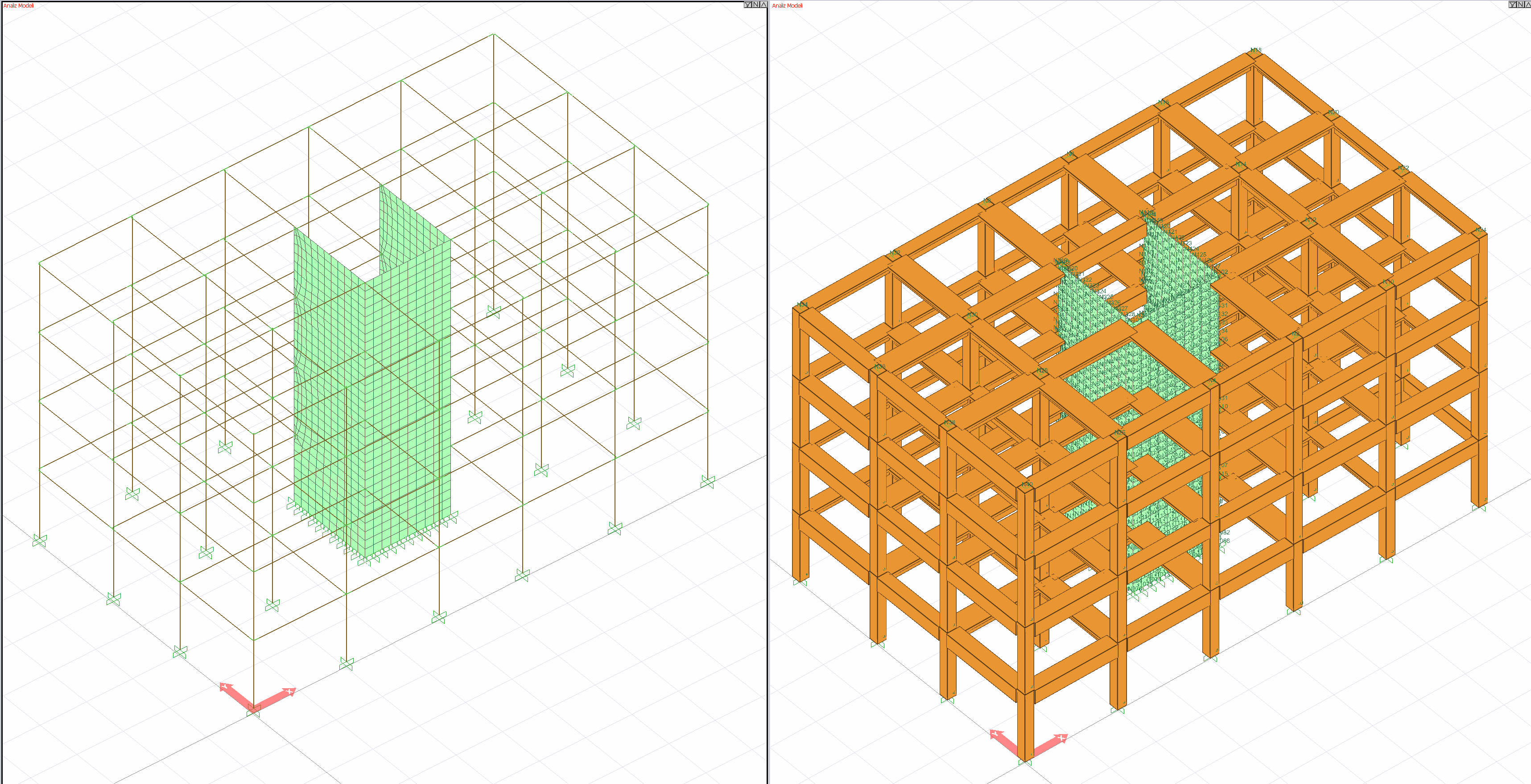Open the filter icon in left viewport

click(x=748, y=5)
